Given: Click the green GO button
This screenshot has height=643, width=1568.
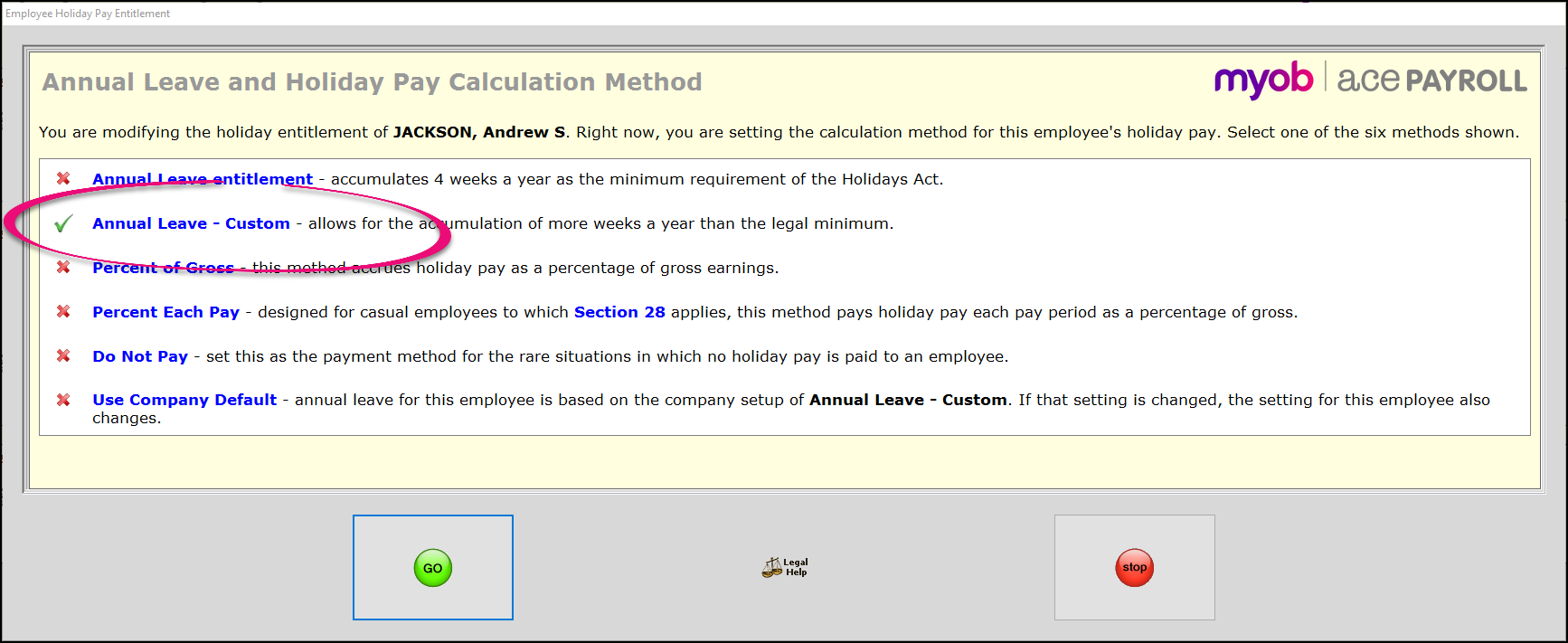Looking at the screenshot, I should (x=432, y=568).
